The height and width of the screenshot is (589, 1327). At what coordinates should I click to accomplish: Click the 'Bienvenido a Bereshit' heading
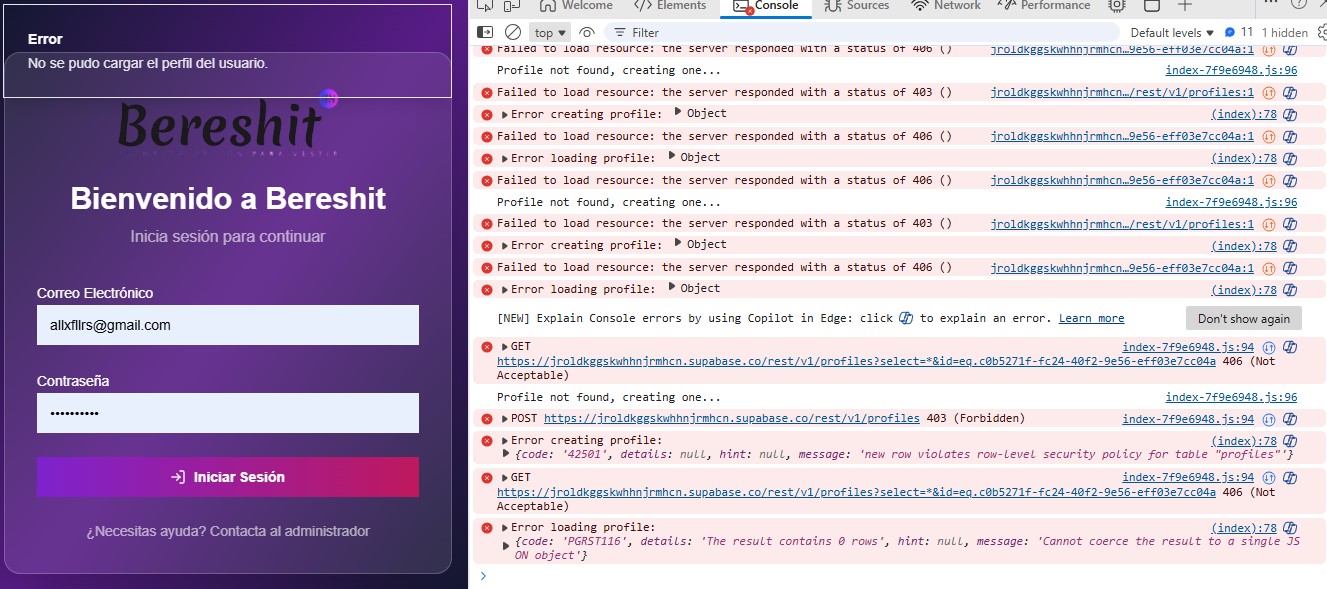[x=228, y=198]
